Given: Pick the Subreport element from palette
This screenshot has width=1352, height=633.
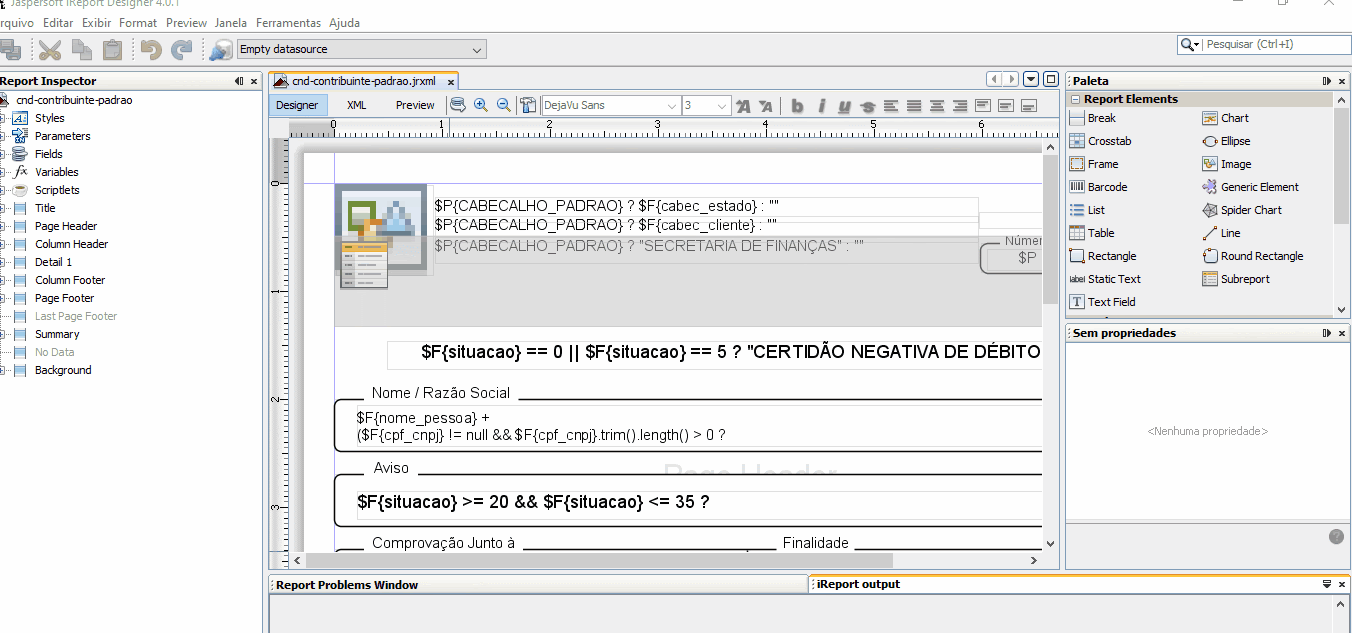Looking at the screenshot, I should click(x=1244, y=279).
